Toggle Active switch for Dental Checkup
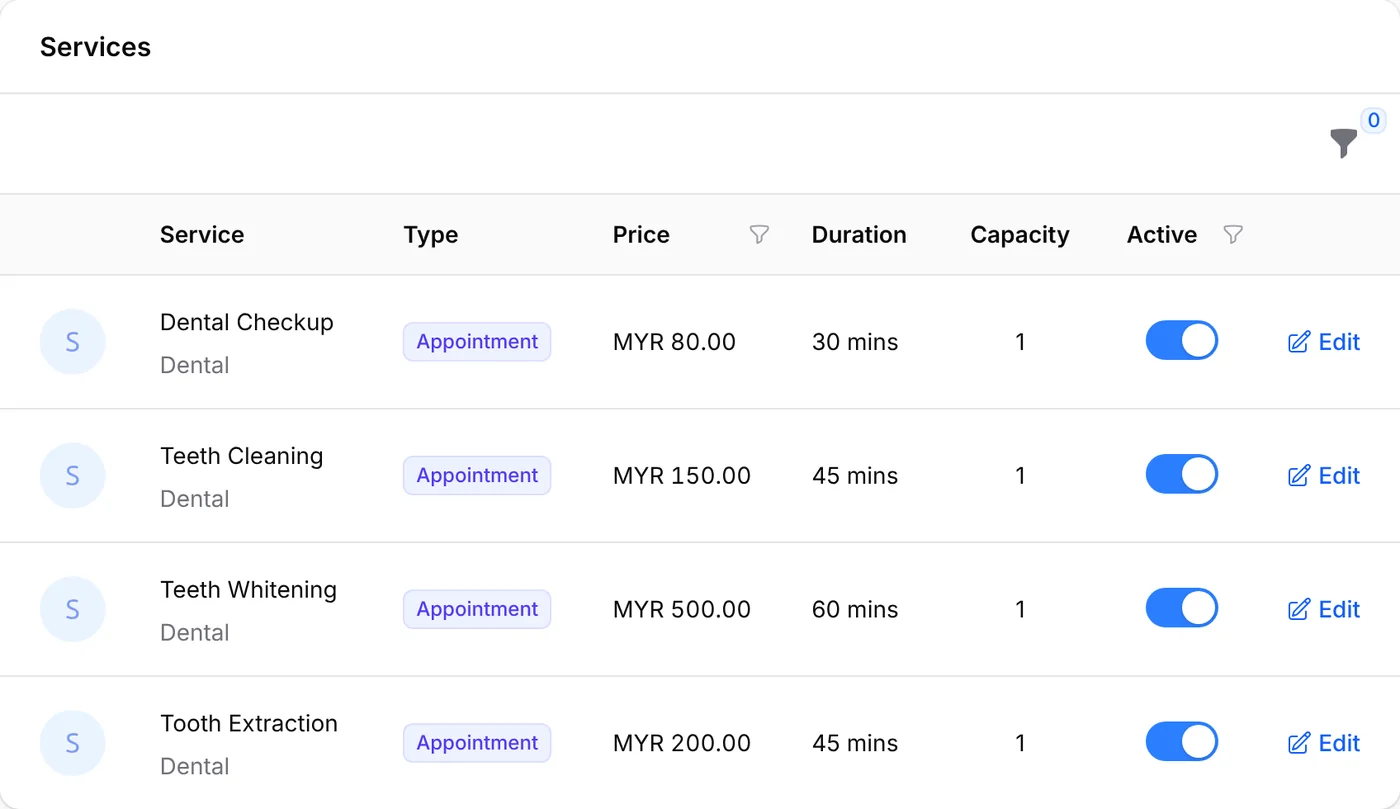The width and height of the screenshot is (1400, 809). (x=1182, y=341)
